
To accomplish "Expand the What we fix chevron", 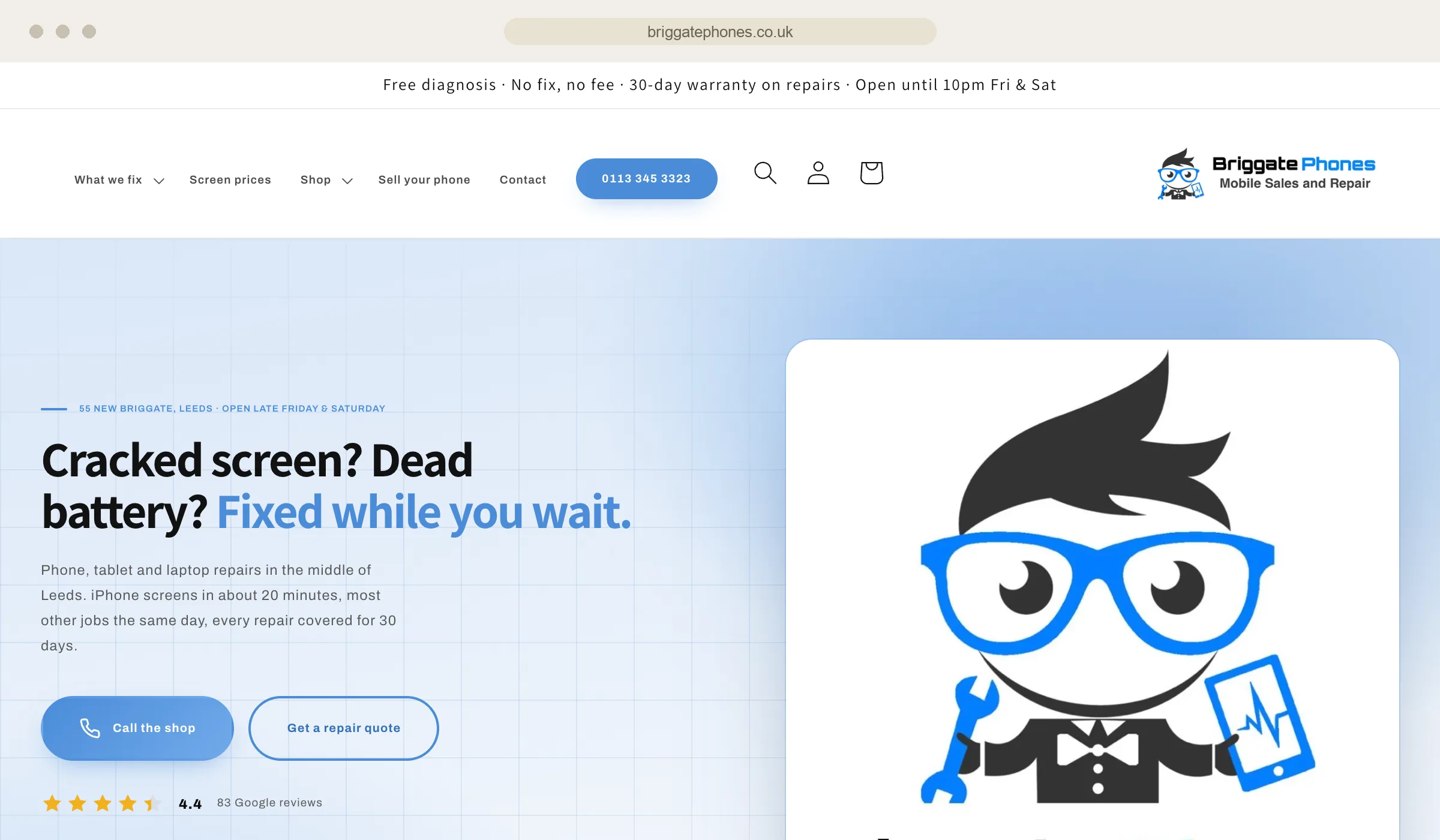I will 159,181.
